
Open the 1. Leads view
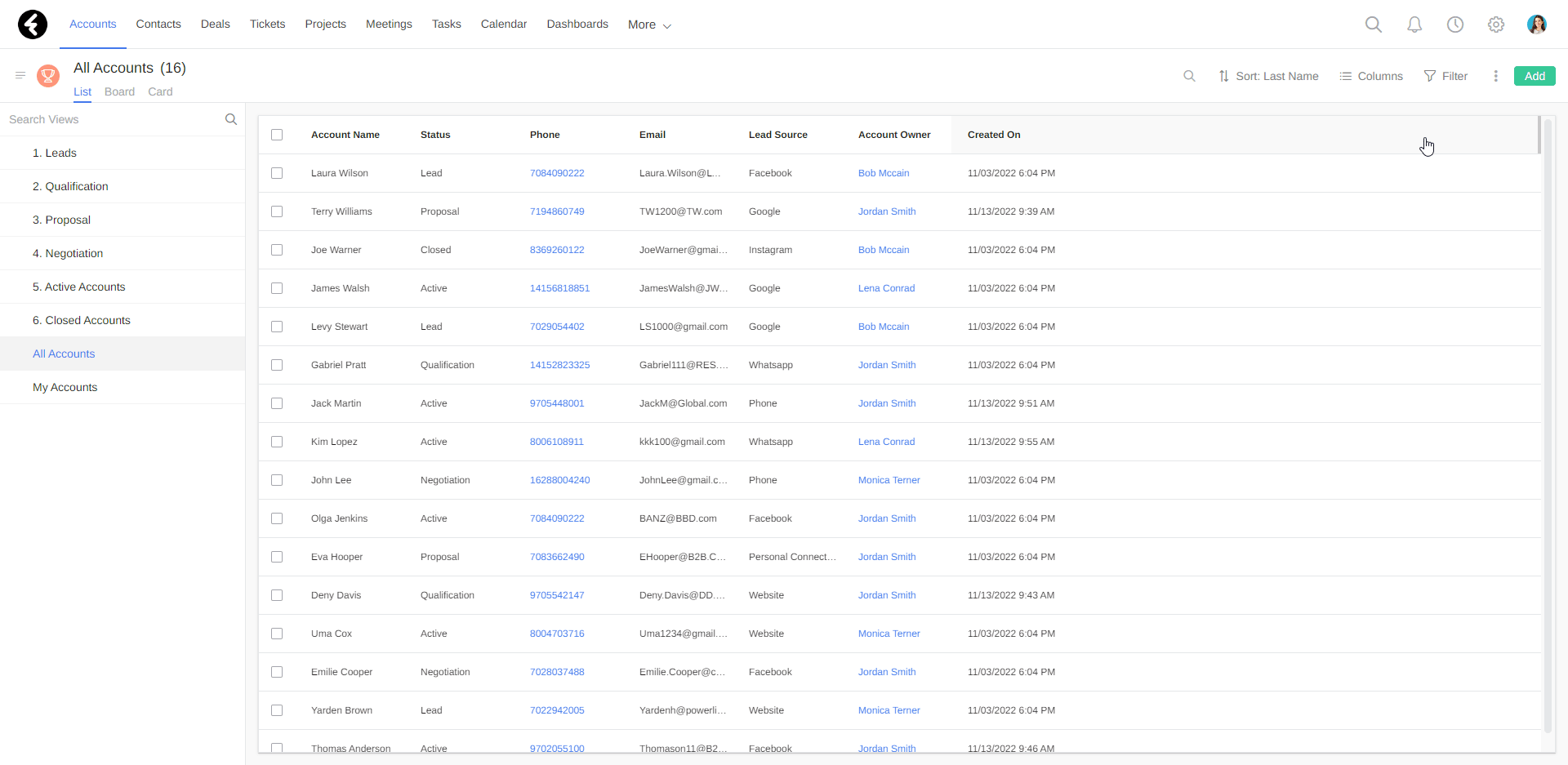122,153
